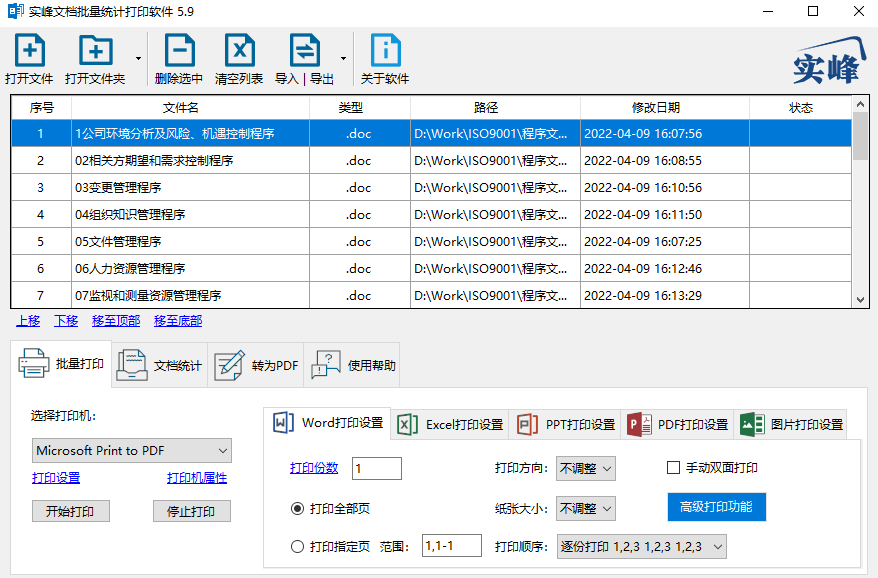Click the Excel icon in Excel打印设置
This screenshot has width=878, height=578.
coord(408,425)
